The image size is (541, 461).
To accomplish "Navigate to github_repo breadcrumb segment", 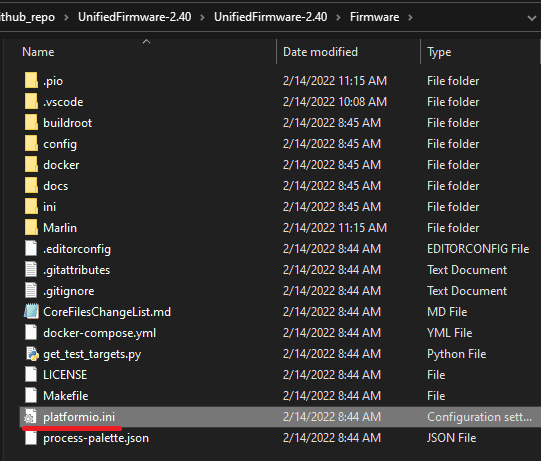I will (27, 17).
